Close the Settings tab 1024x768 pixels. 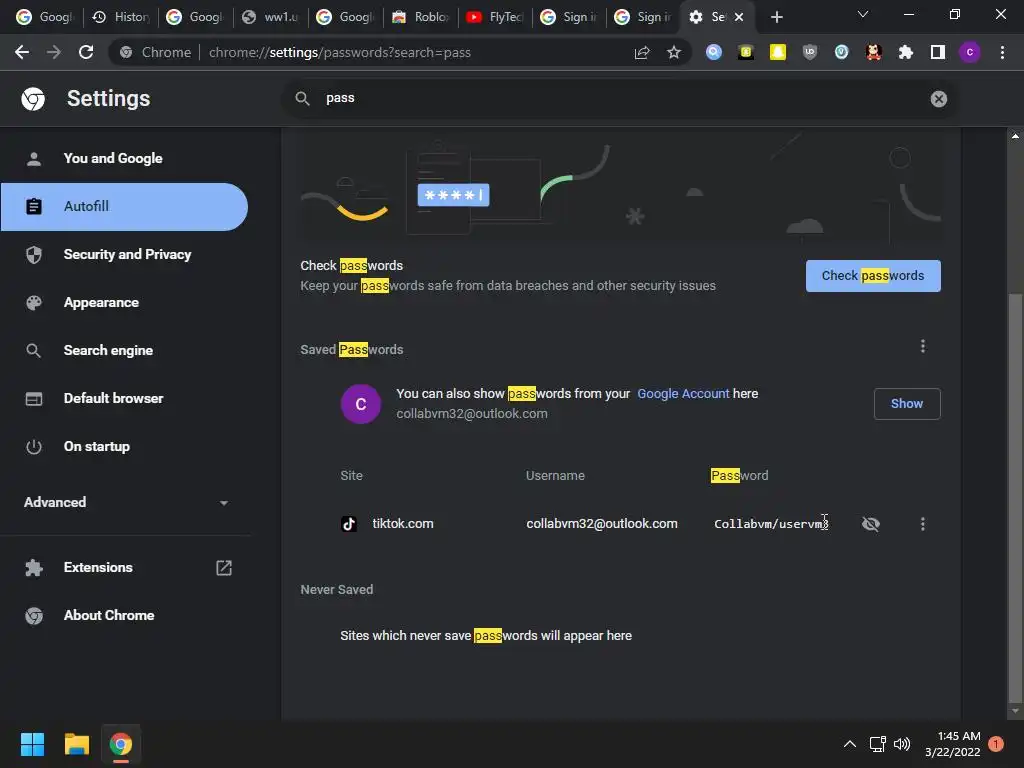tap(739, 17)
